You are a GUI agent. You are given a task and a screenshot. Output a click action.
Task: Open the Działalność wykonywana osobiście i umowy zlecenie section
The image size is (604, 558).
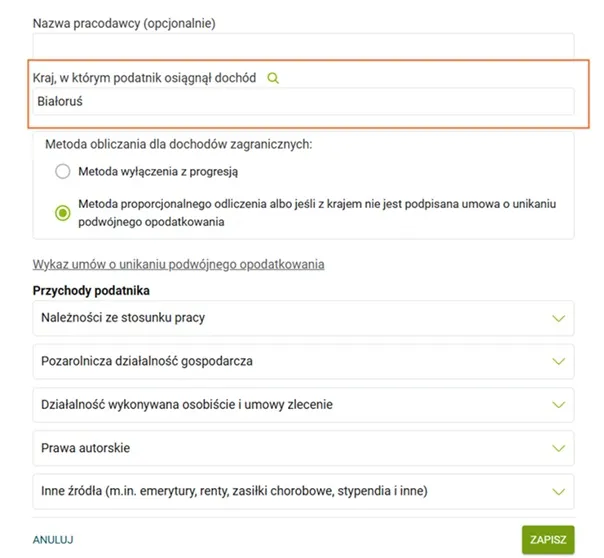187,405
